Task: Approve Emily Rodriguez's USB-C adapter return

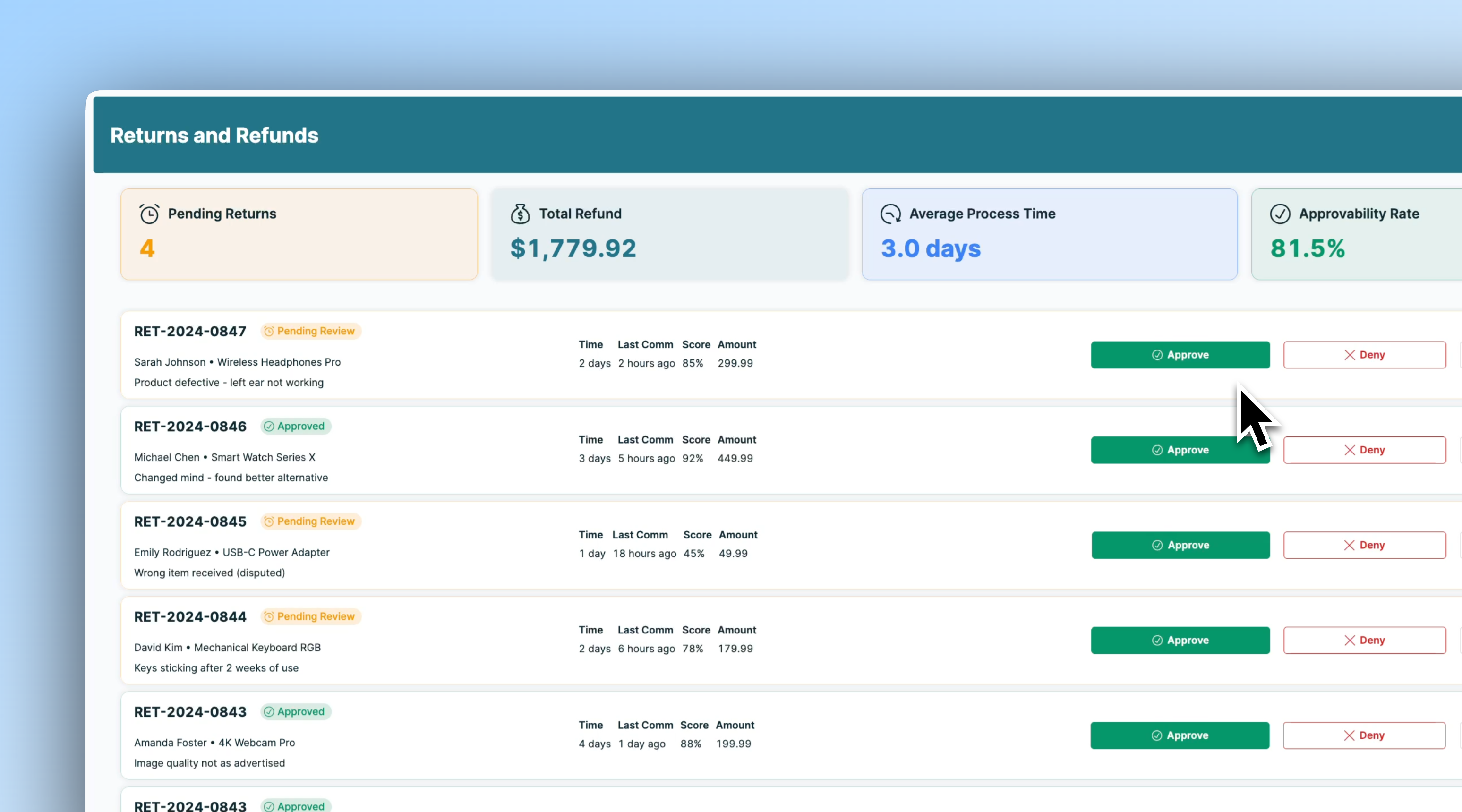Action: click(1180, 545)
